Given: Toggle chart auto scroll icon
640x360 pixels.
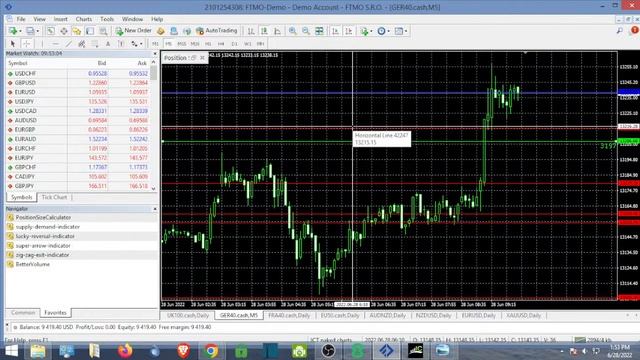Looking at the screenshot, I should click(335, 31).
